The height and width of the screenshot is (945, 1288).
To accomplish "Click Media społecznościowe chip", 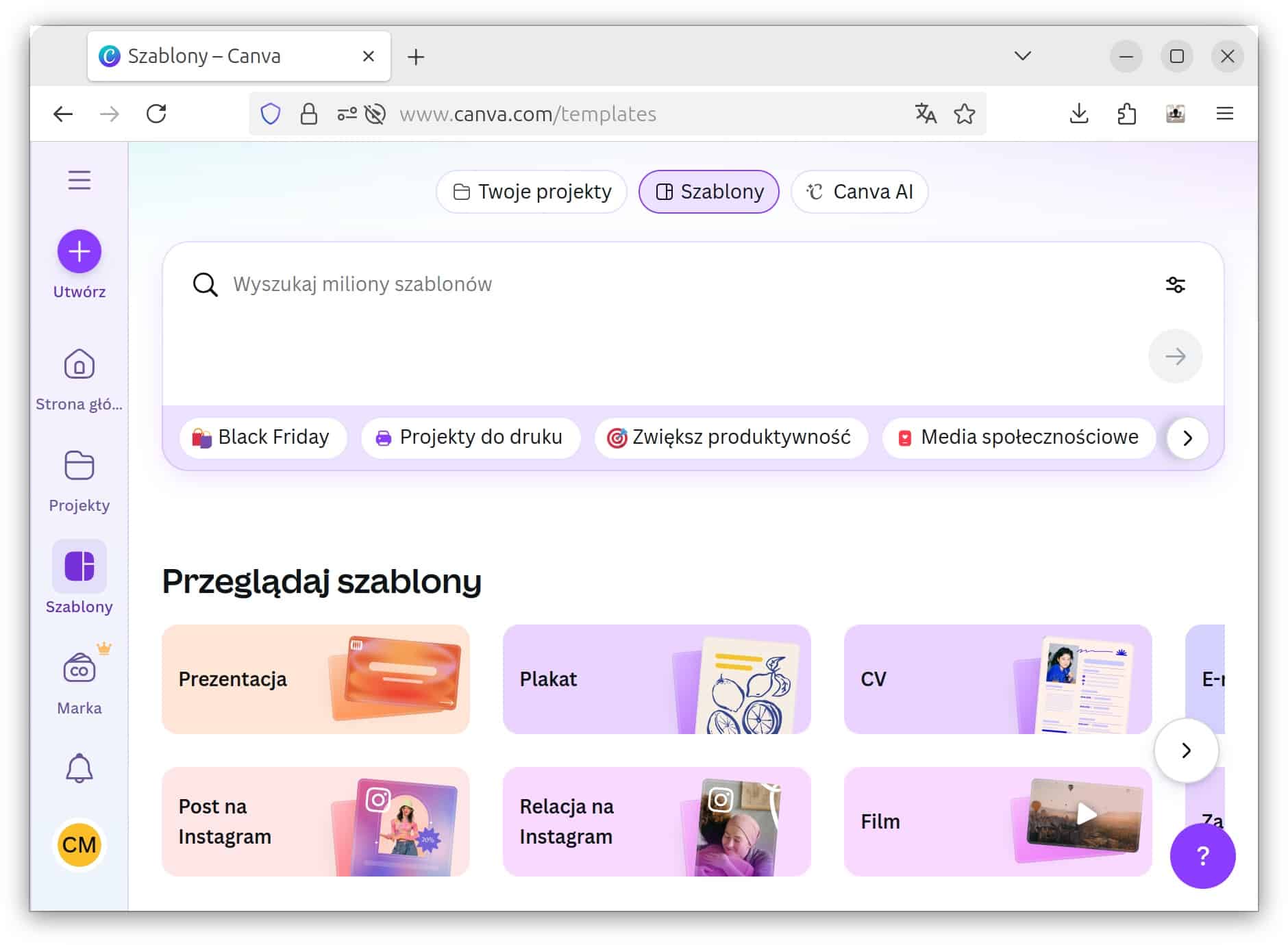I will [1019, 438].
